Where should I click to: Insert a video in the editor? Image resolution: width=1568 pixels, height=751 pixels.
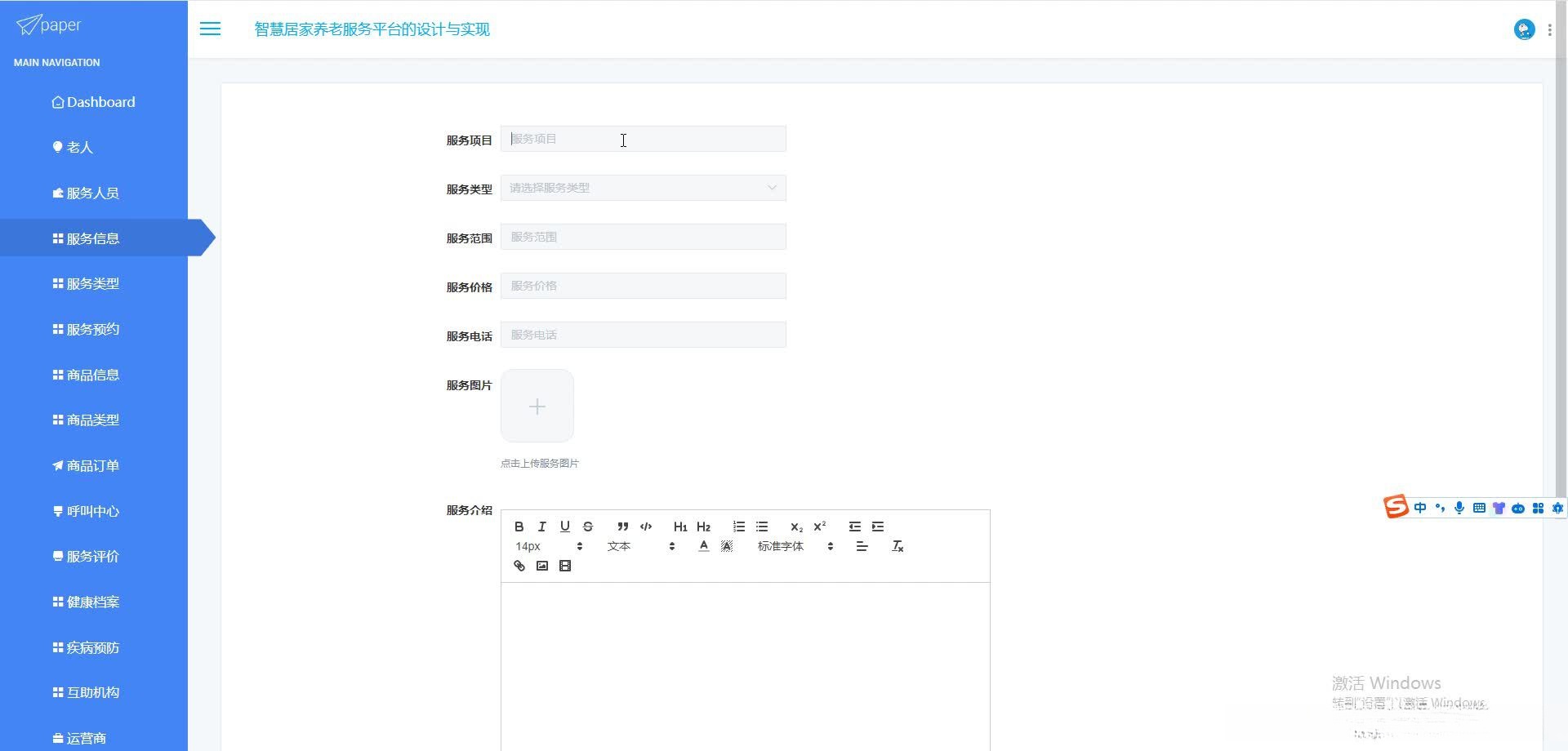coord(564,566)
